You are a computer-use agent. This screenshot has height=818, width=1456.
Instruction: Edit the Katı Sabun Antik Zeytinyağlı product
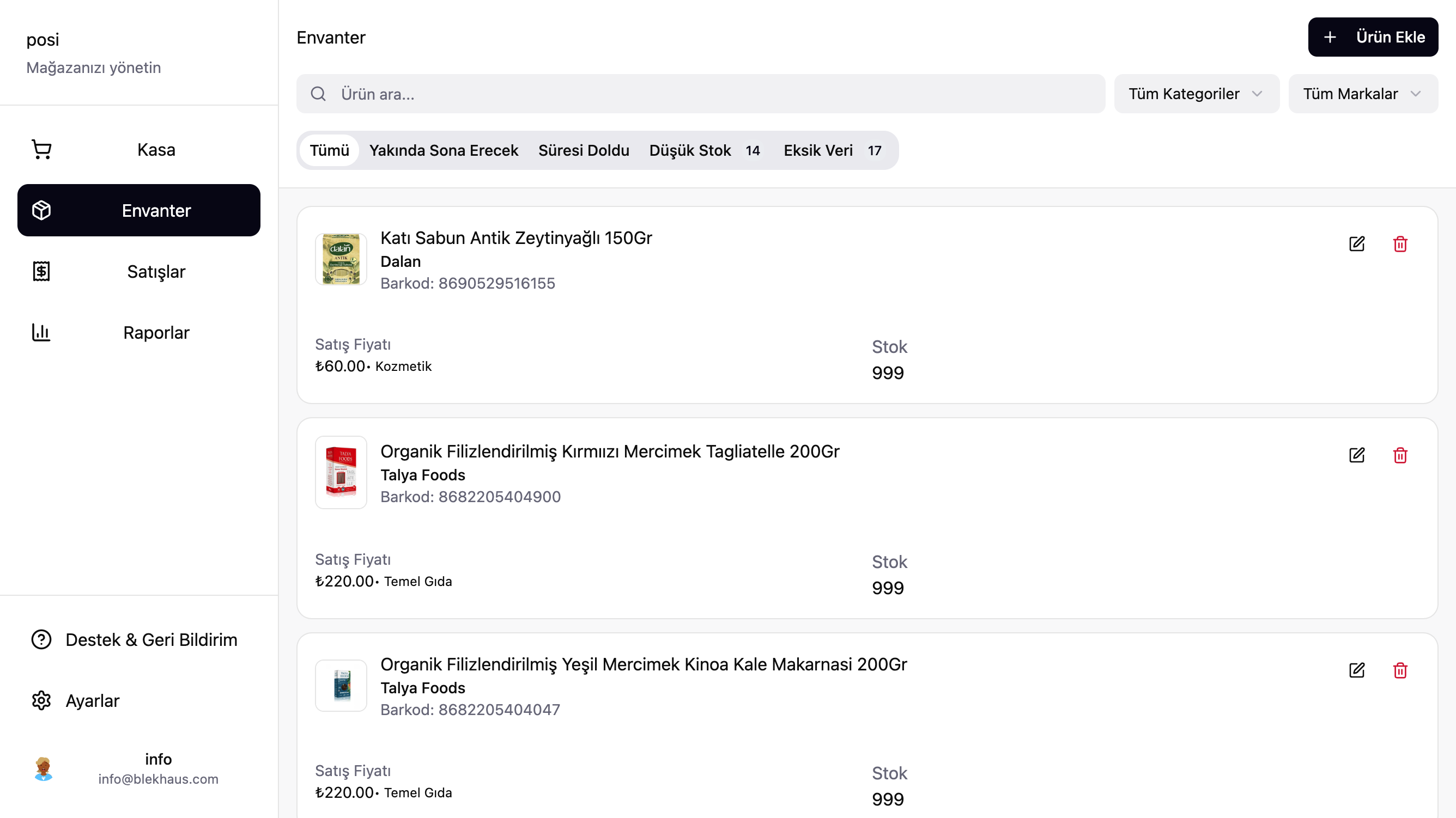tap(1356, 244)
